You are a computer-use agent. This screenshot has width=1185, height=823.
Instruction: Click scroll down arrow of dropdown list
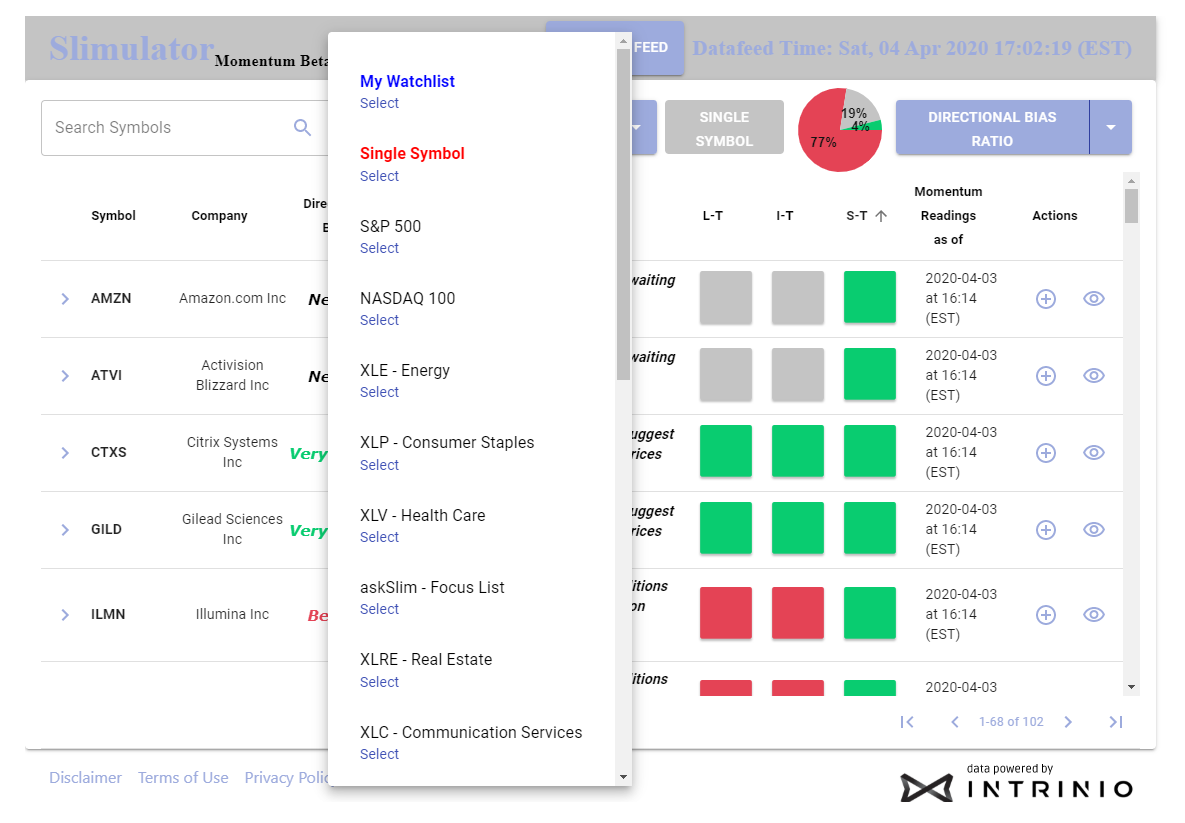click(623, 777)
